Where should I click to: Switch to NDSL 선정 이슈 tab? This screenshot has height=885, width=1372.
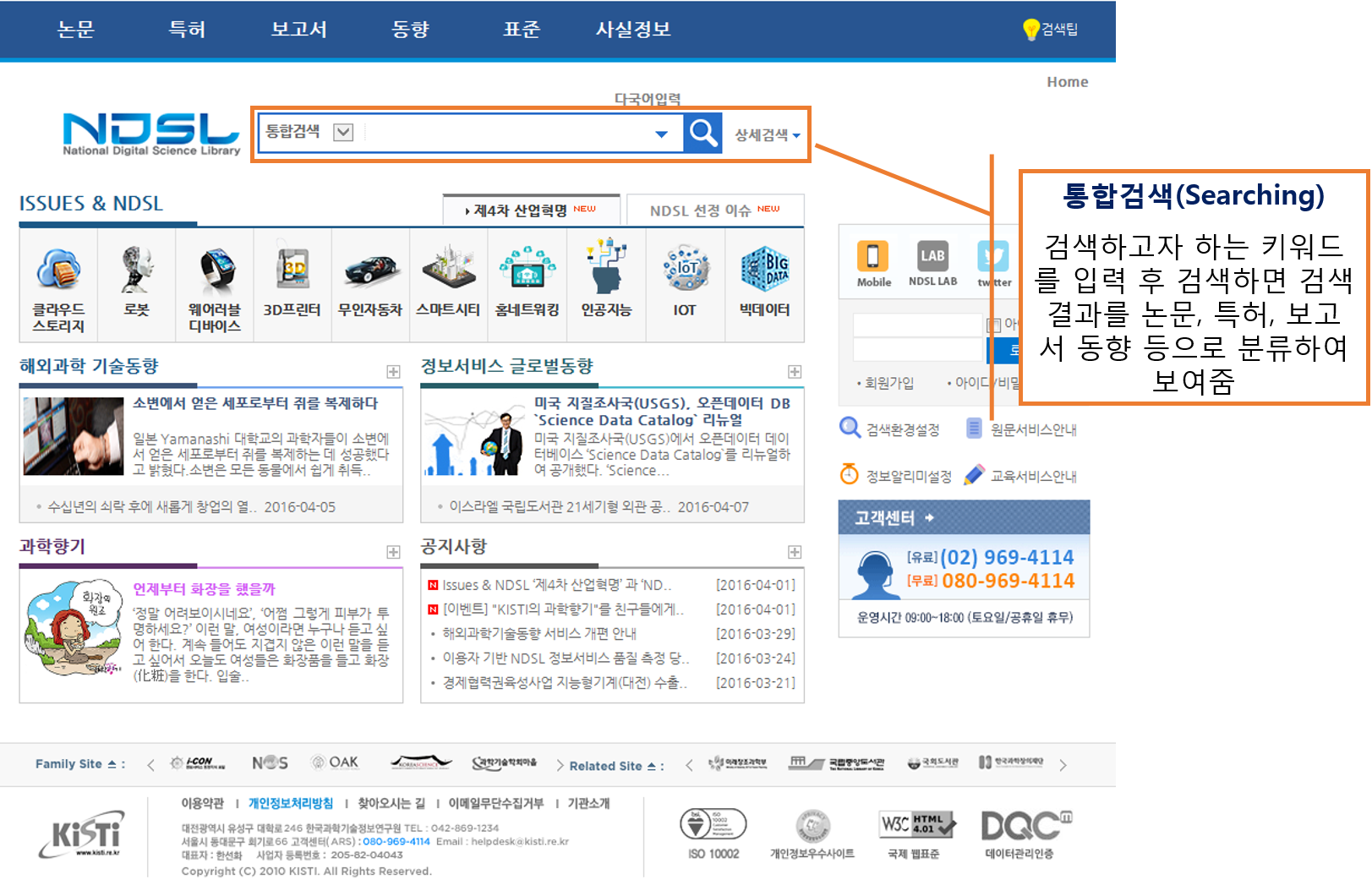[x=714, y=210]
